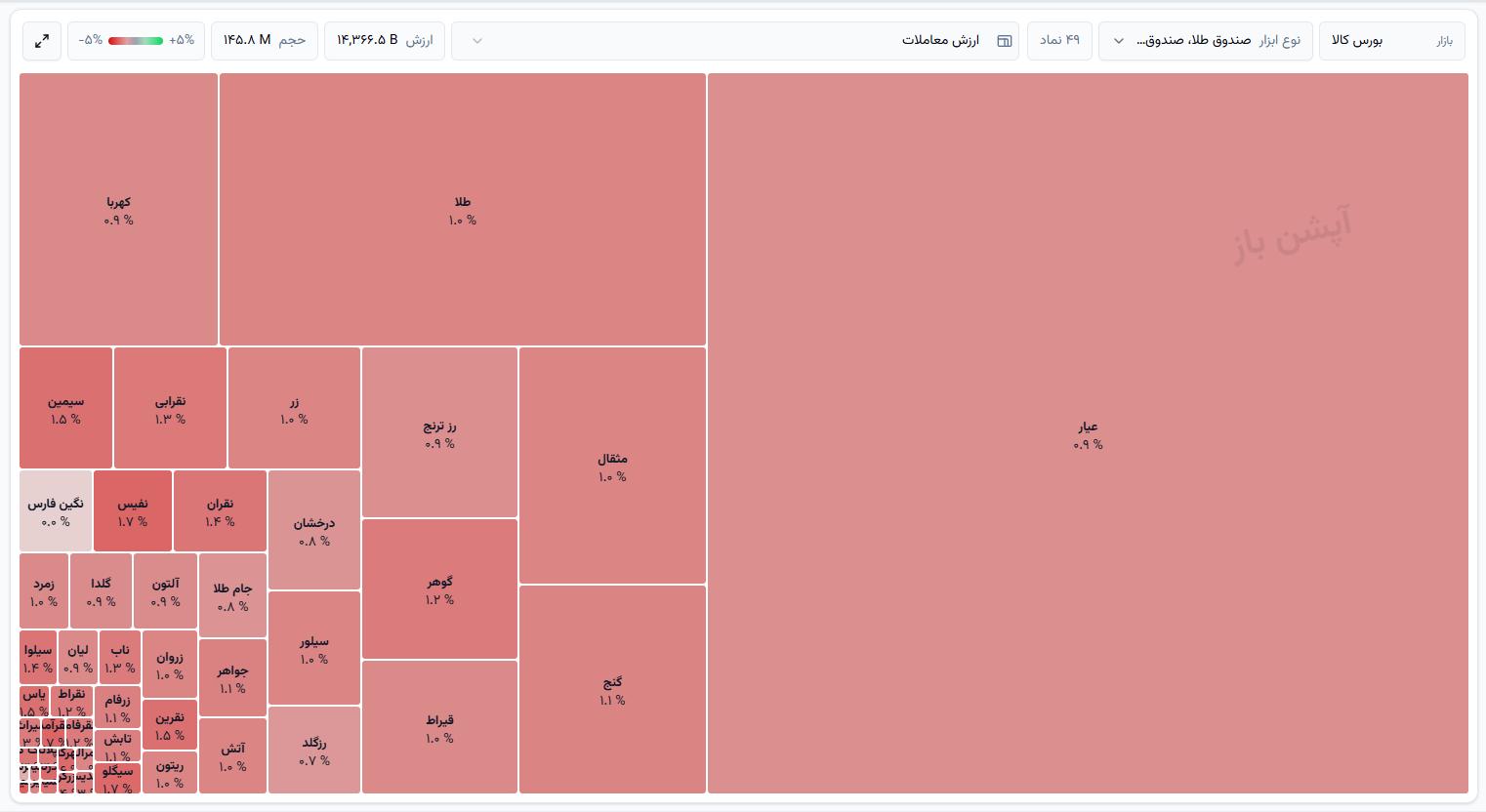The height and width of the screenshot is (812, 1486).
Task: Select the زرفام tile
Action: [x=117, y=707]
